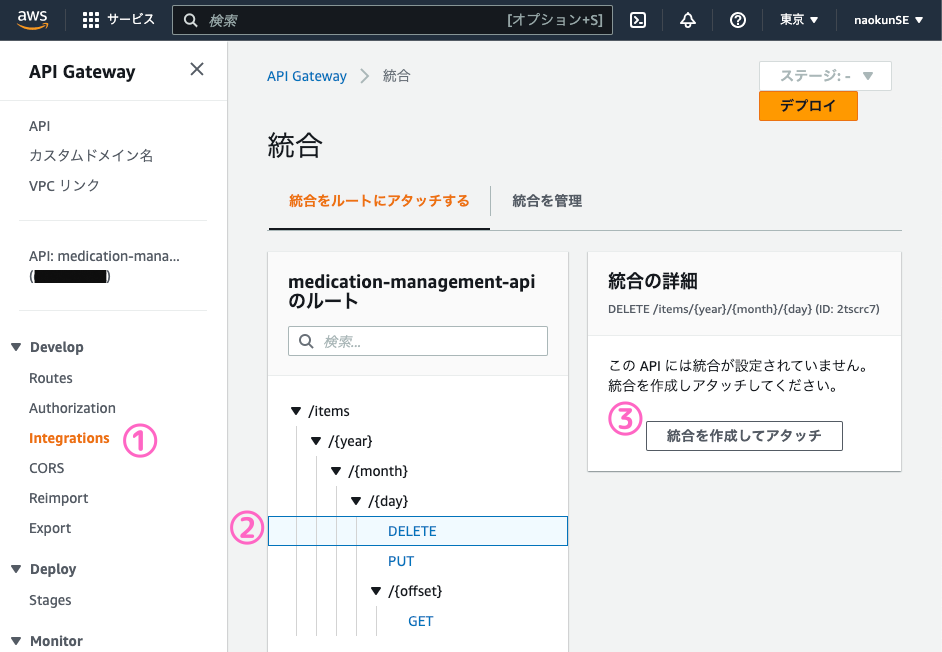Collapse the Deploy sidebar section
Screen dimensions: 942x652
point(16,568)
